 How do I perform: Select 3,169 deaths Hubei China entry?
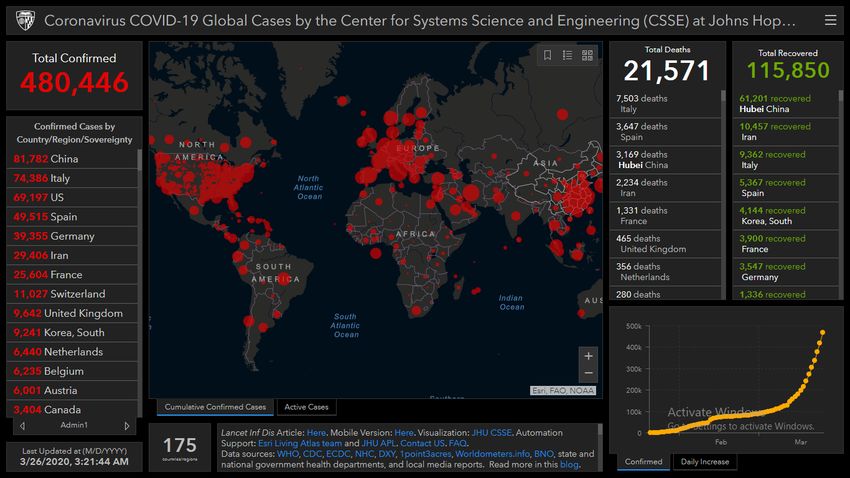[x=666, y=160]
